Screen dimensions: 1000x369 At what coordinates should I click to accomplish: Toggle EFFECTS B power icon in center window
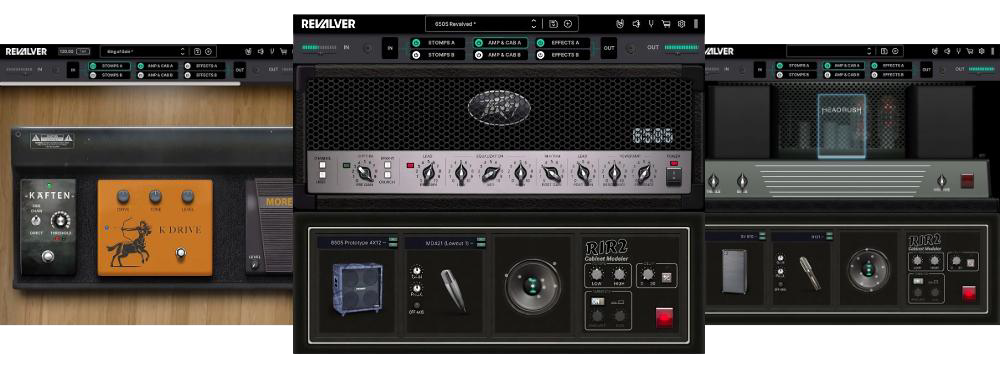coord(541,55)
